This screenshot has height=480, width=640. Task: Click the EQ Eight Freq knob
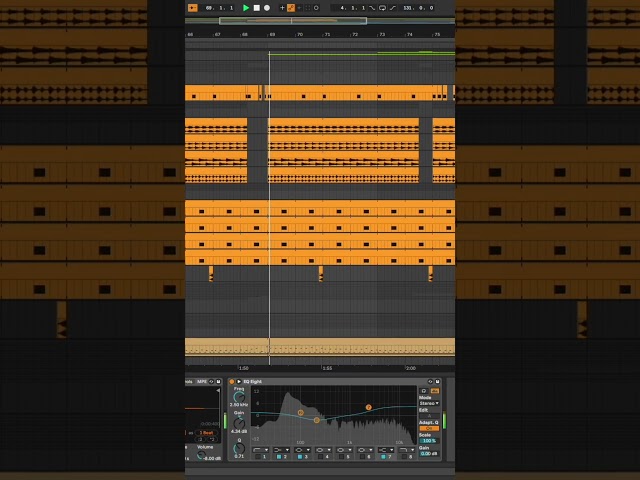(239, 397)
